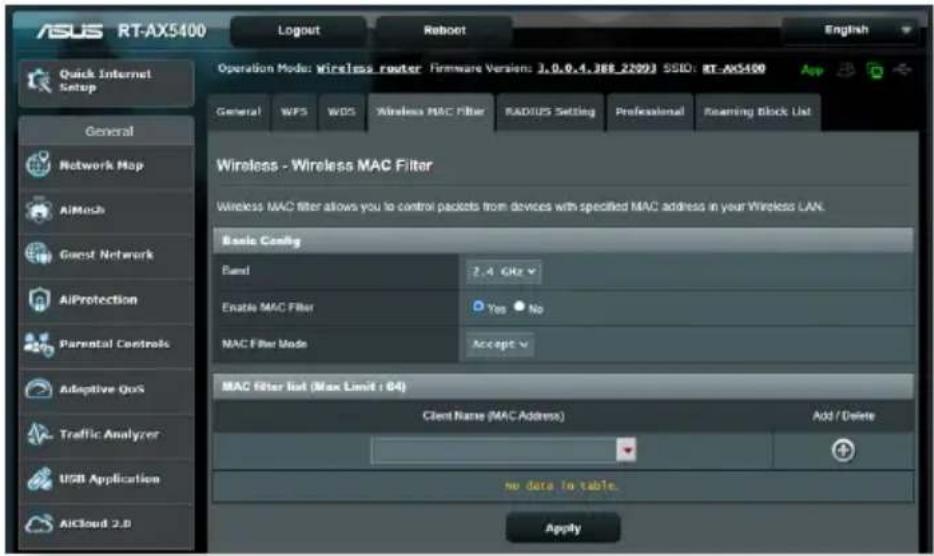The height and width of the screenshot is (556, 934).
Task: Open the RADIUS Setting tab
Action: (x=550, y=112)
